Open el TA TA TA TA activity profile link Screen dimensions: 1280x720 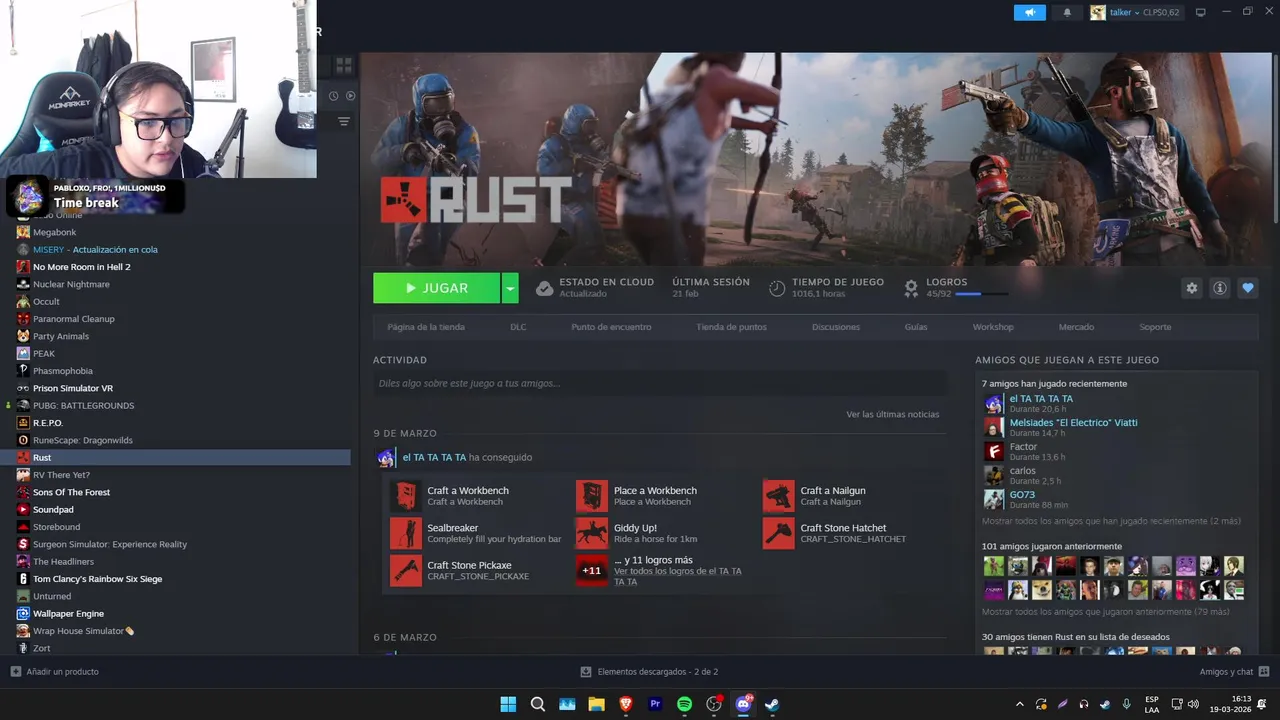point(434,457)
